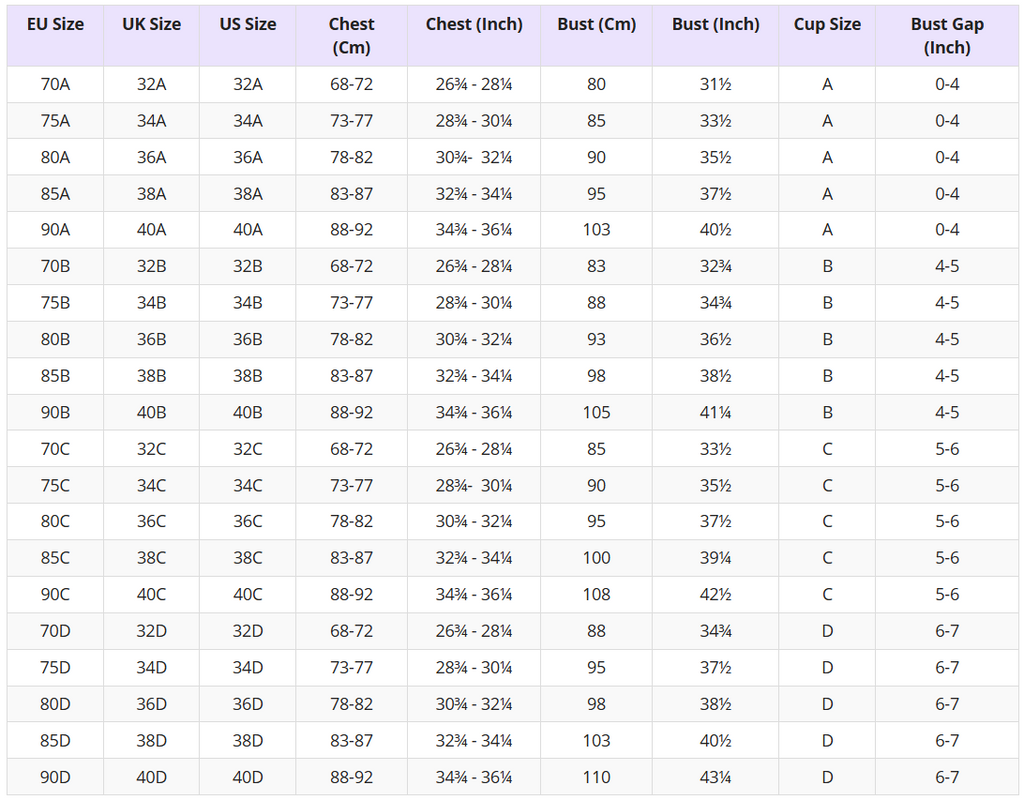Click bust inch value "39¼" in 85C row
The image size is (1024, 800).
point(715,558)
